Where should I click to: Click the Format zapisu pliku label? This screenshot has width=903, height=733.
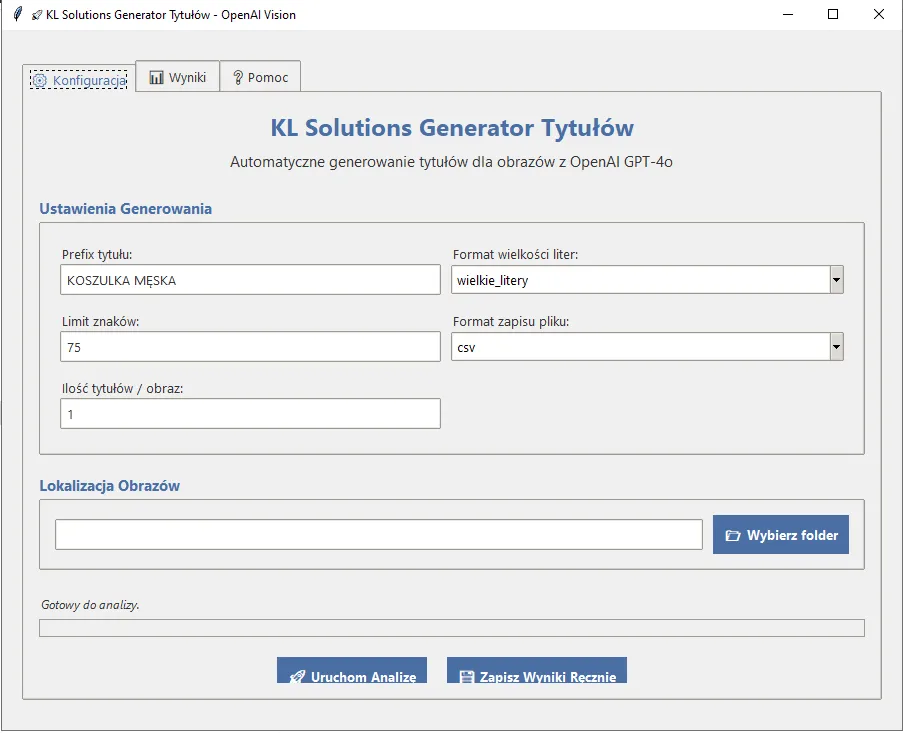click(x=511, y=322)
